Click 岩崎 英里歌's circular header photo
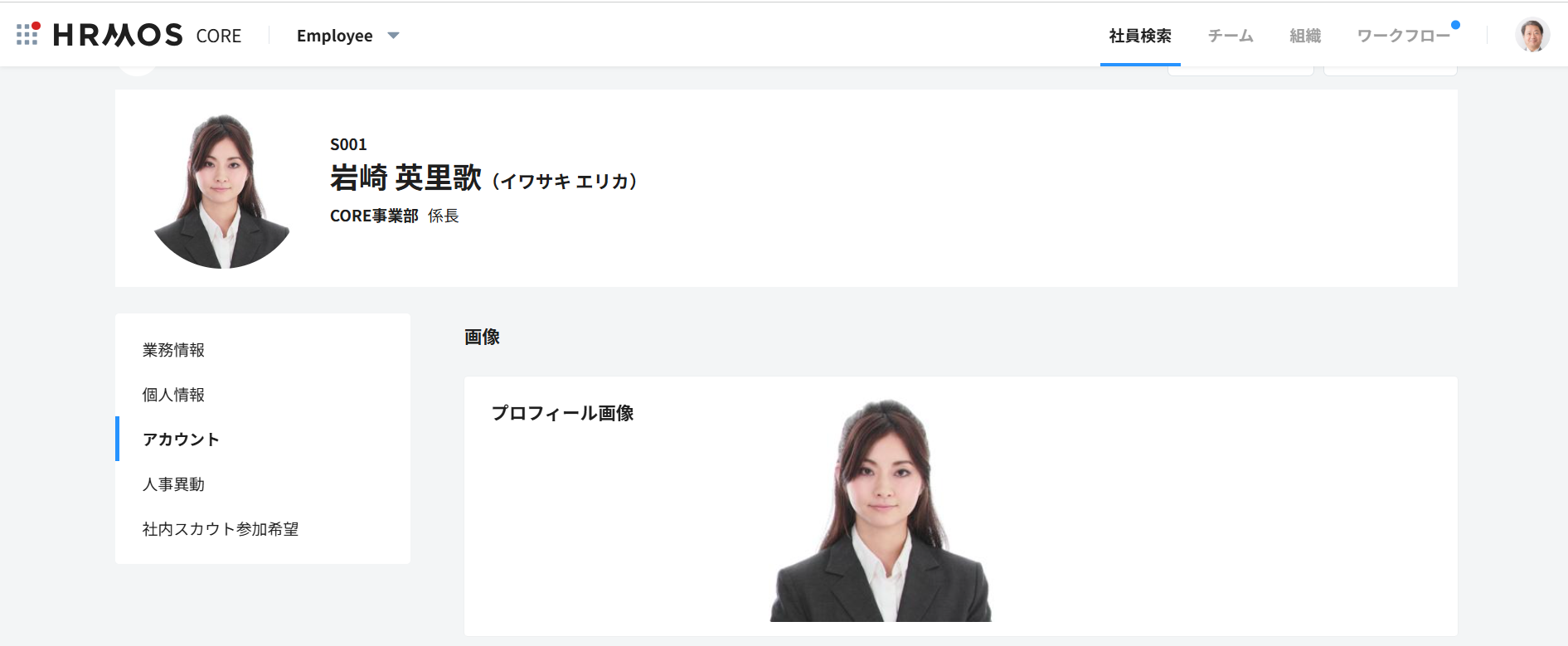This screenshot has height=646, width=1568. 222,192
